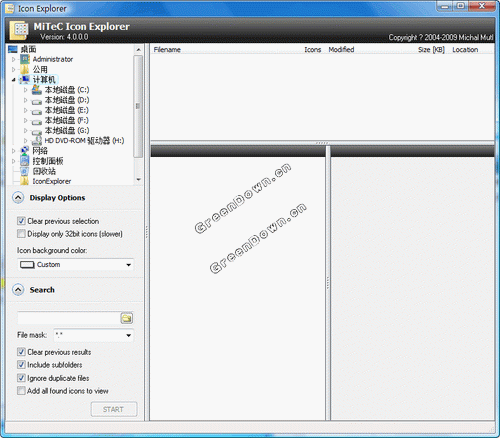
Task: Sort by Modified column header
Action: 341,50
